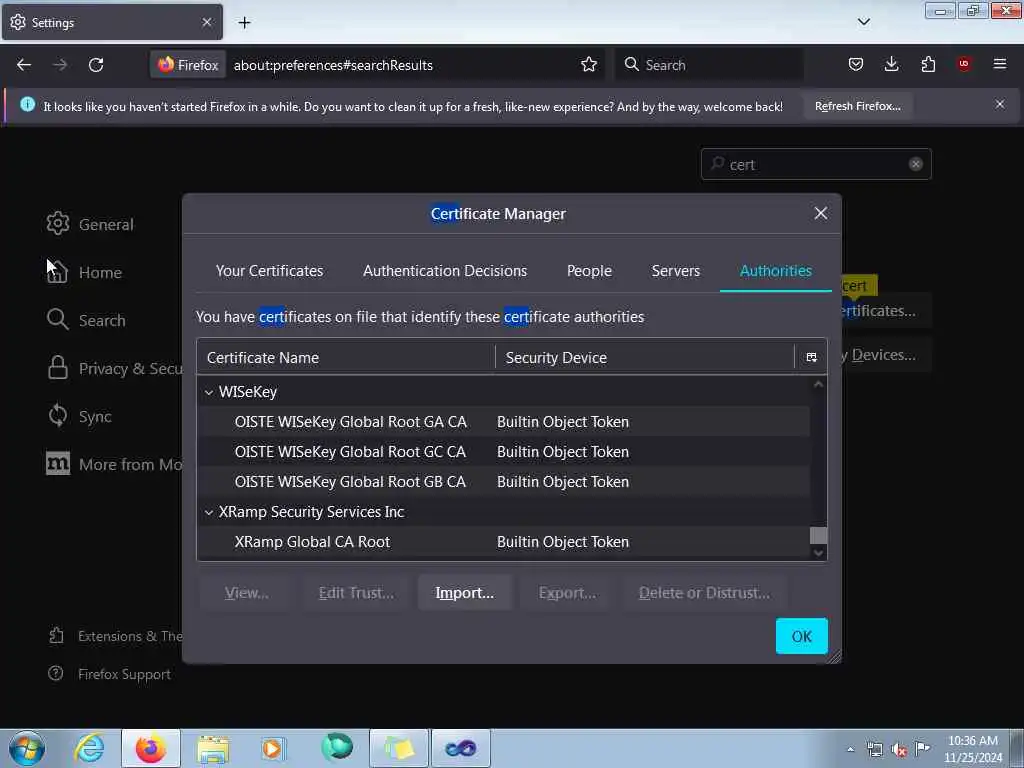Select OISTE WISeKey Global Root GC CA
This screenshot has height=768, width=1024.
(x=504, y=452)
